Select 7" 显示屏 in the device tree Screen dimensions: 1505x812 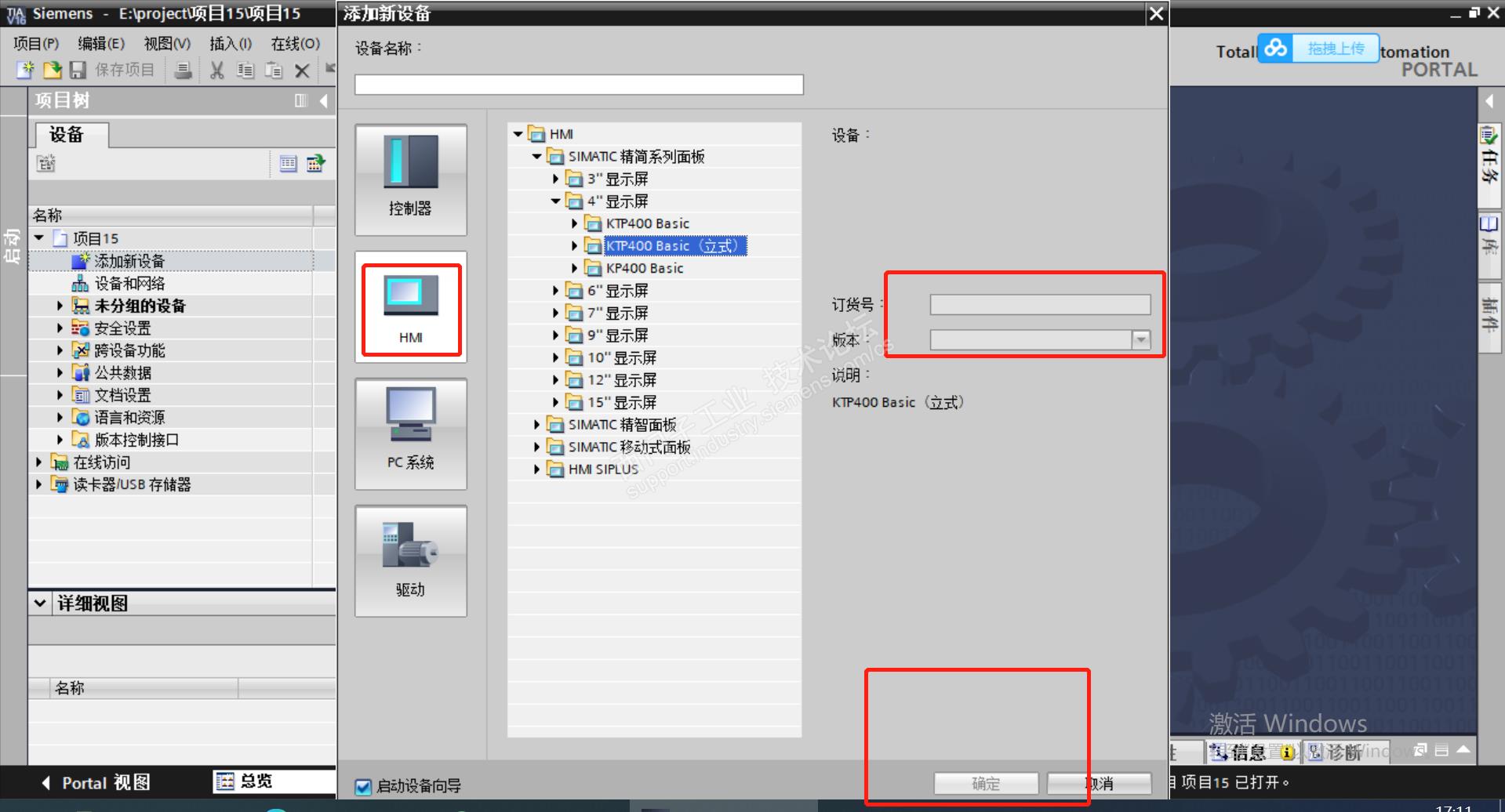(x=618, y=314)
